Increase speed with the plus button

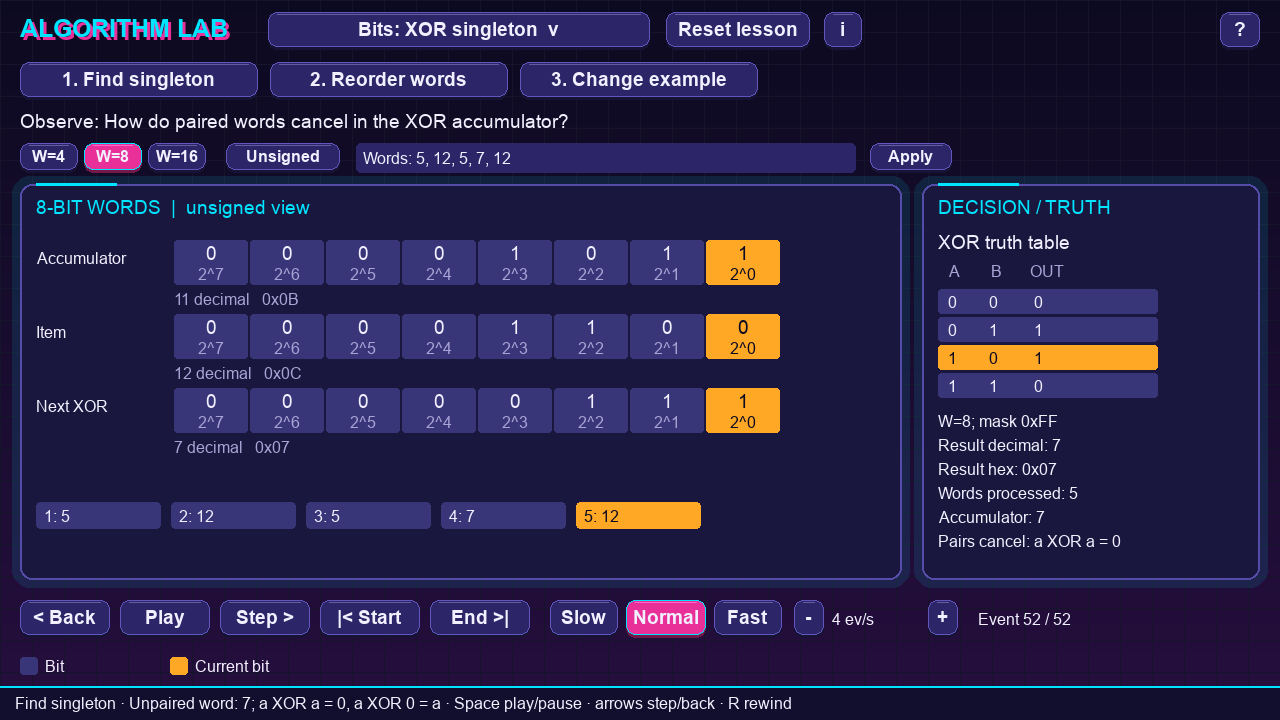[x=943, y=618]
